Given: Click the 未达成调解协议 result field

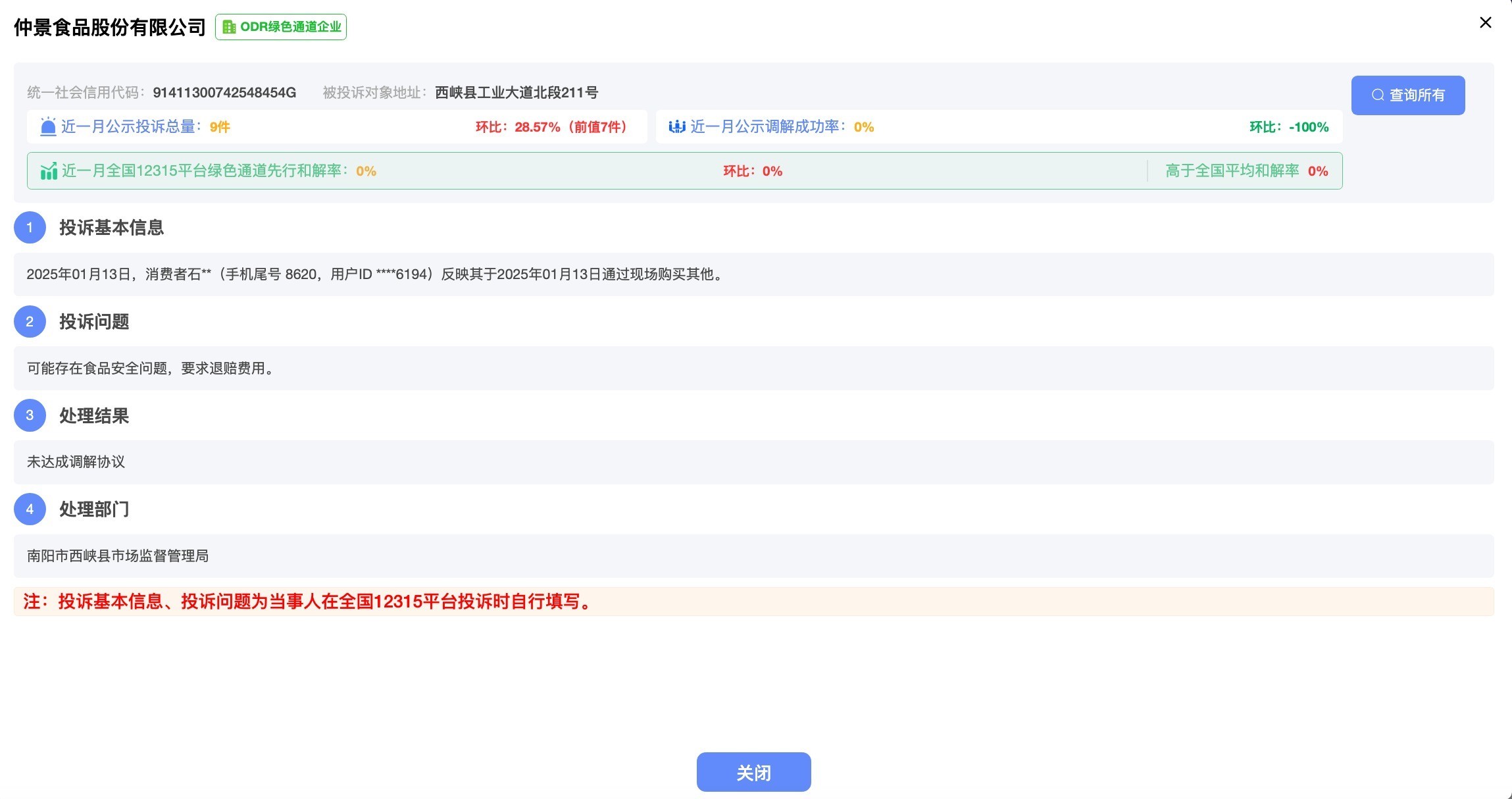Looking at the screenshot, I should point(76,462).
